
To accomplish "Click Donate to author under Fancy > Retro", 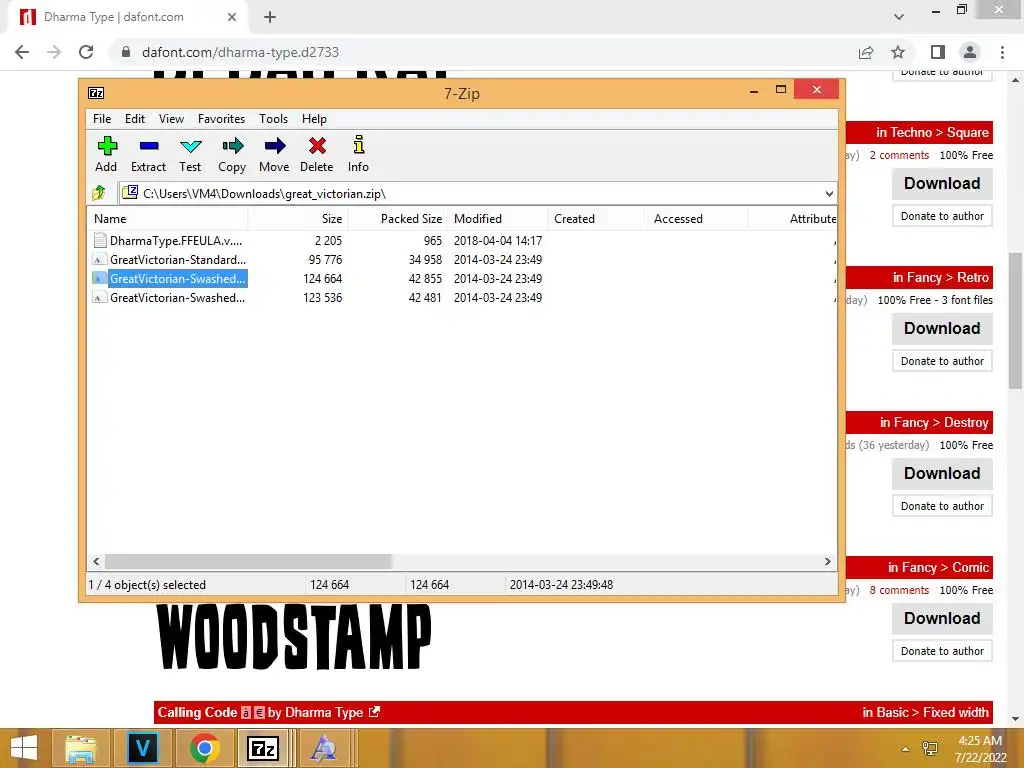I will click(x=942, y=361).
